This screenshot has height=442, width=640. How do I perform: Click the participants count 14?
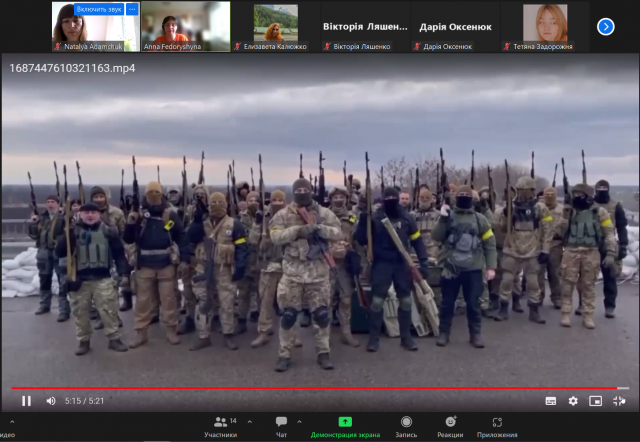[233, 421]
